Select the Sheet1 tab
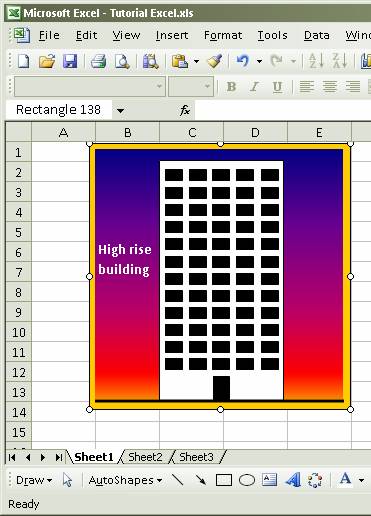The height and width of the screenshot is (516, 371). tap(94, 457)
